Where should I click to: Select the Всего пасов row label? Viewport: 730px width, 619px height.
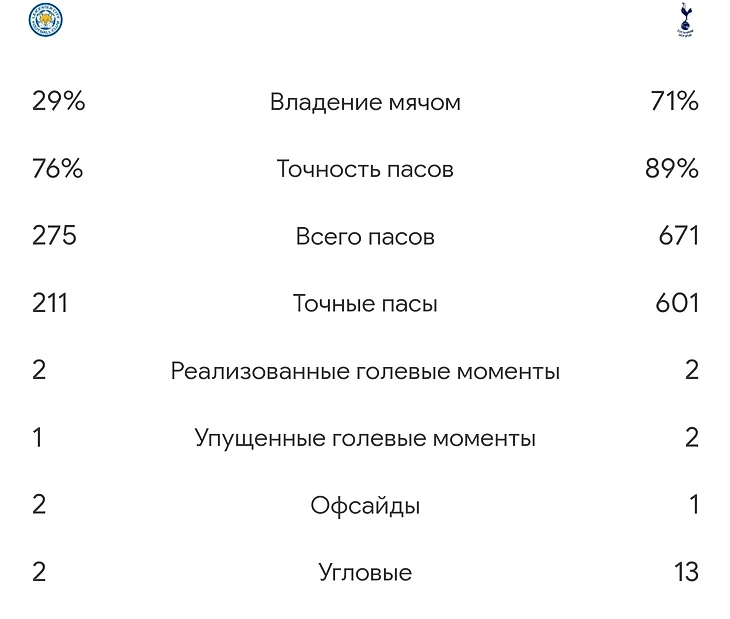(365, 236)
